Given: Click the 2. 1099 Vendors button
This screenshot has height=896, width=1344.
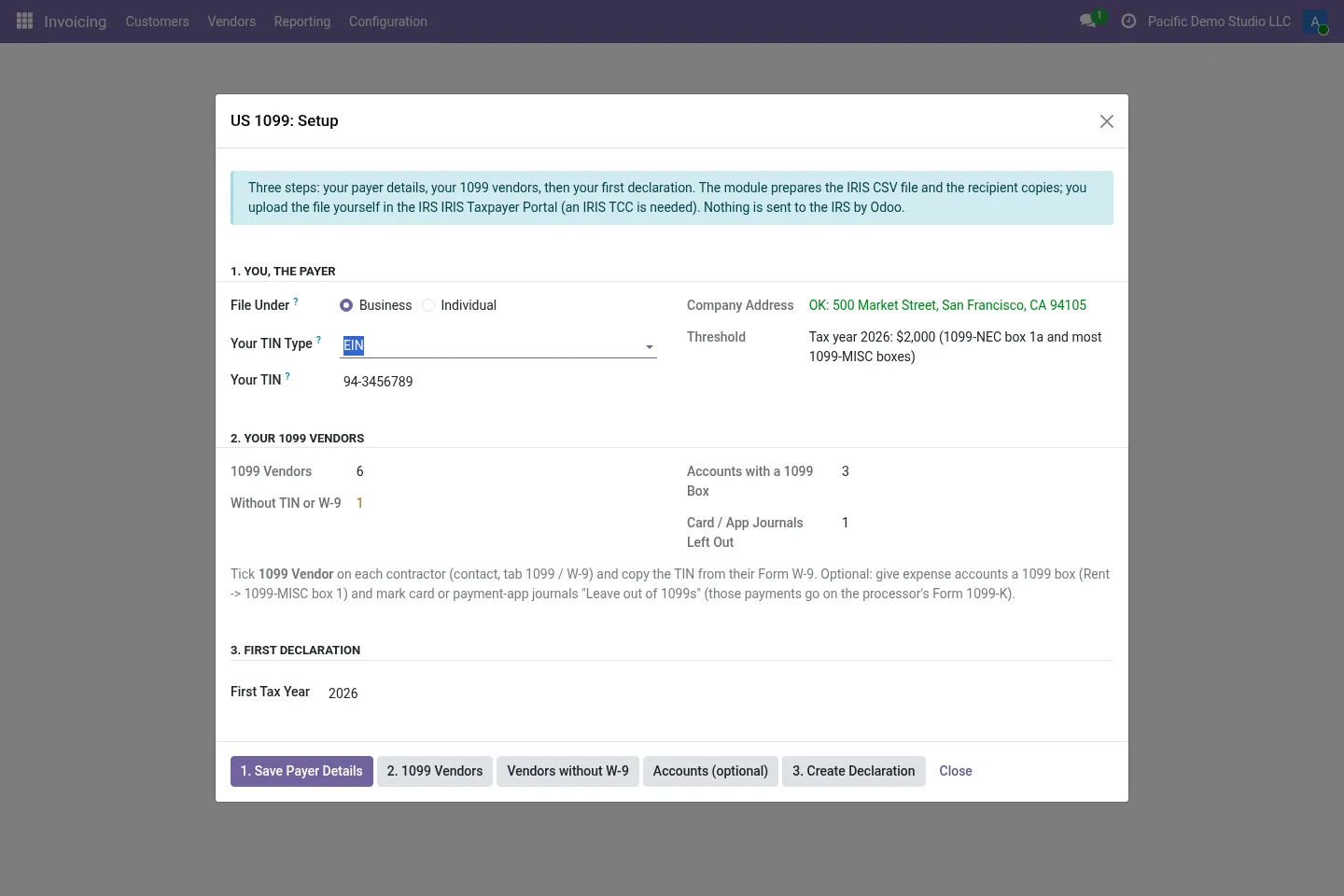Looking at the screenshot, I should (x=435, y=771).
